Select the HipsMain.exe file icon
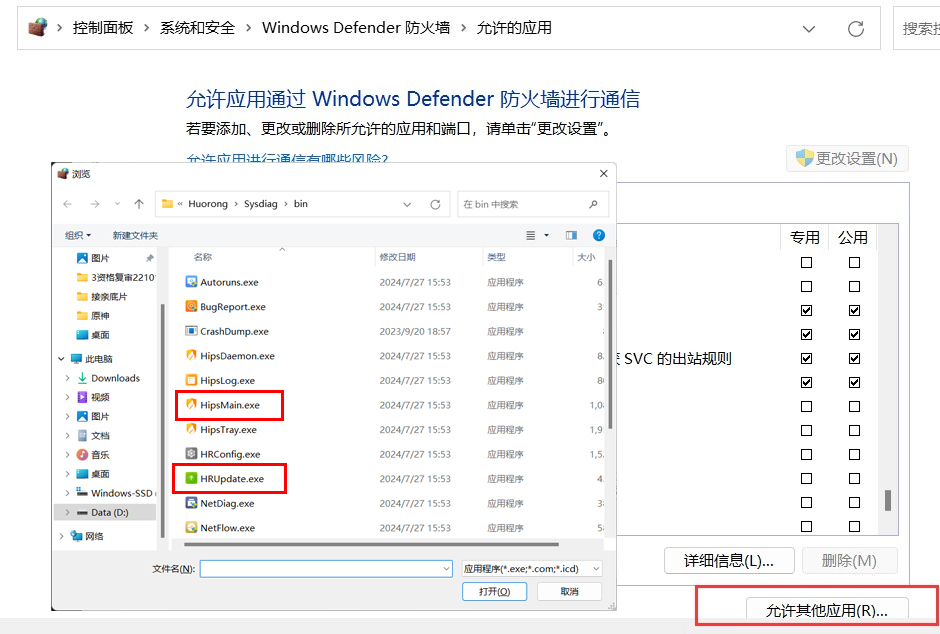This screenshot has width=940, height=634. point(191,405)
